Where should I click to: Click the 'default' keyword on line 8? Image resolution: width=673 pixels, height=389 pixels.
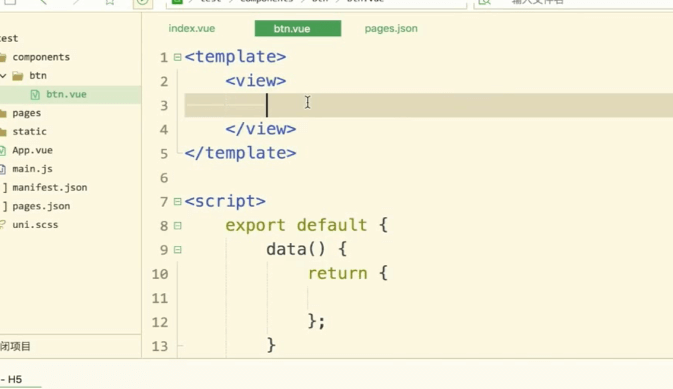click(332, 225)
